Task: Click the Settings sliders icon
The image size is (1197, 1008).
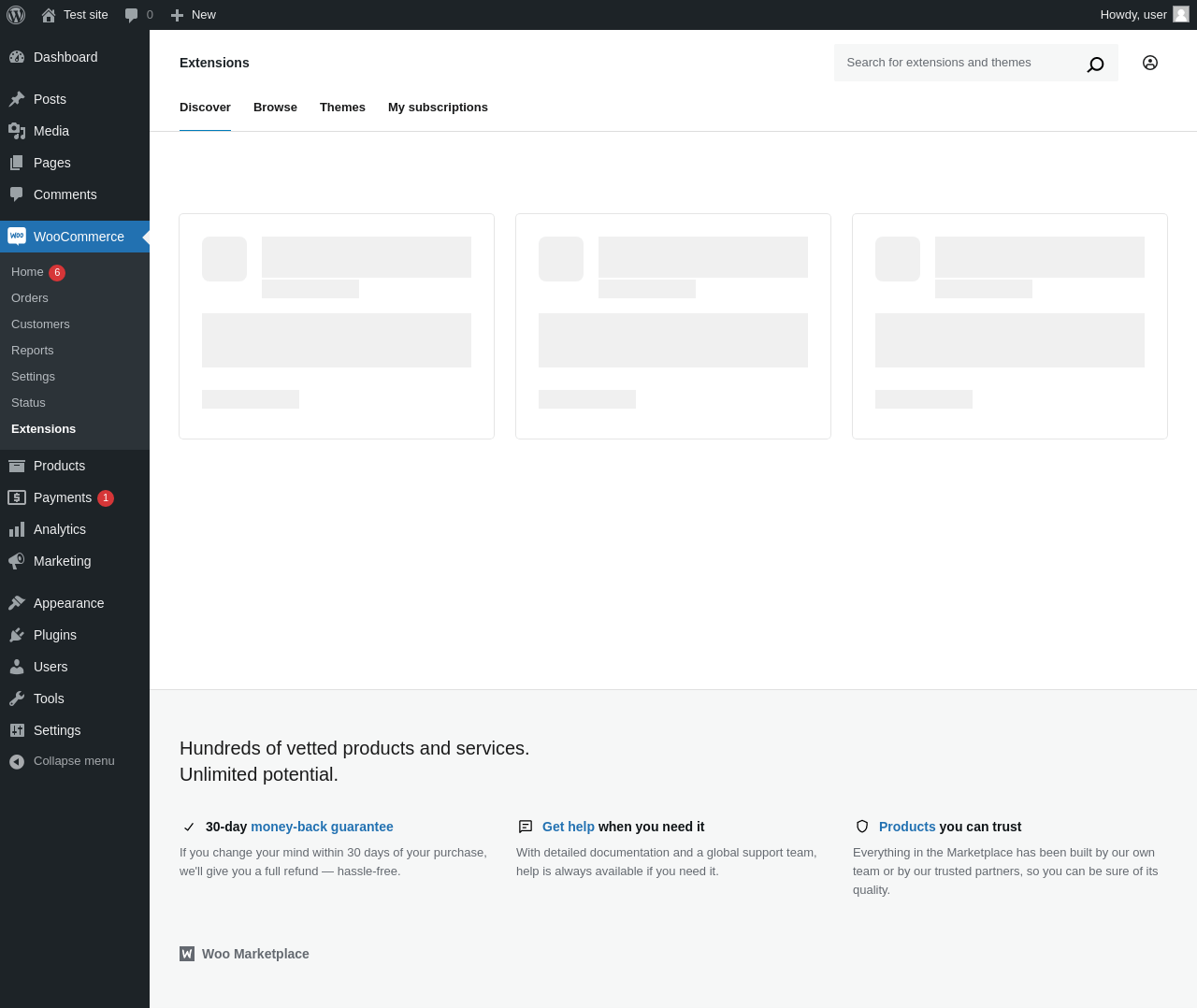Action: [x=17, y=730]
